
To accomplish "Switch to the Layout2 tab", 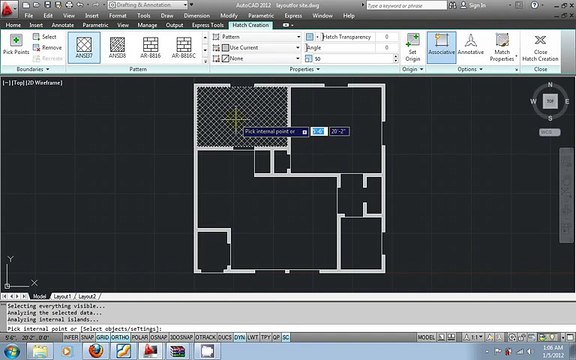I will 87,296.
